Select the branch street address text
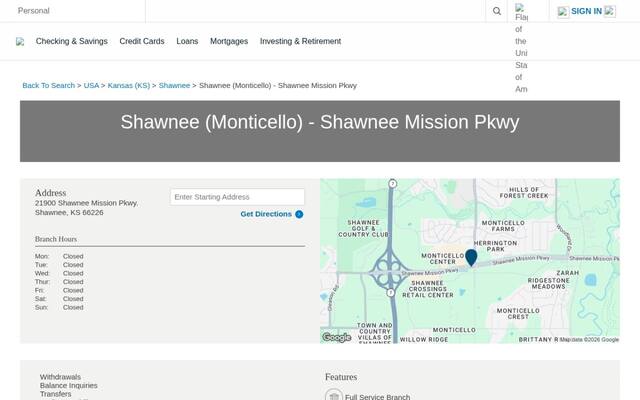The height and width of the screenshot is (400, 640). point(87,203)
